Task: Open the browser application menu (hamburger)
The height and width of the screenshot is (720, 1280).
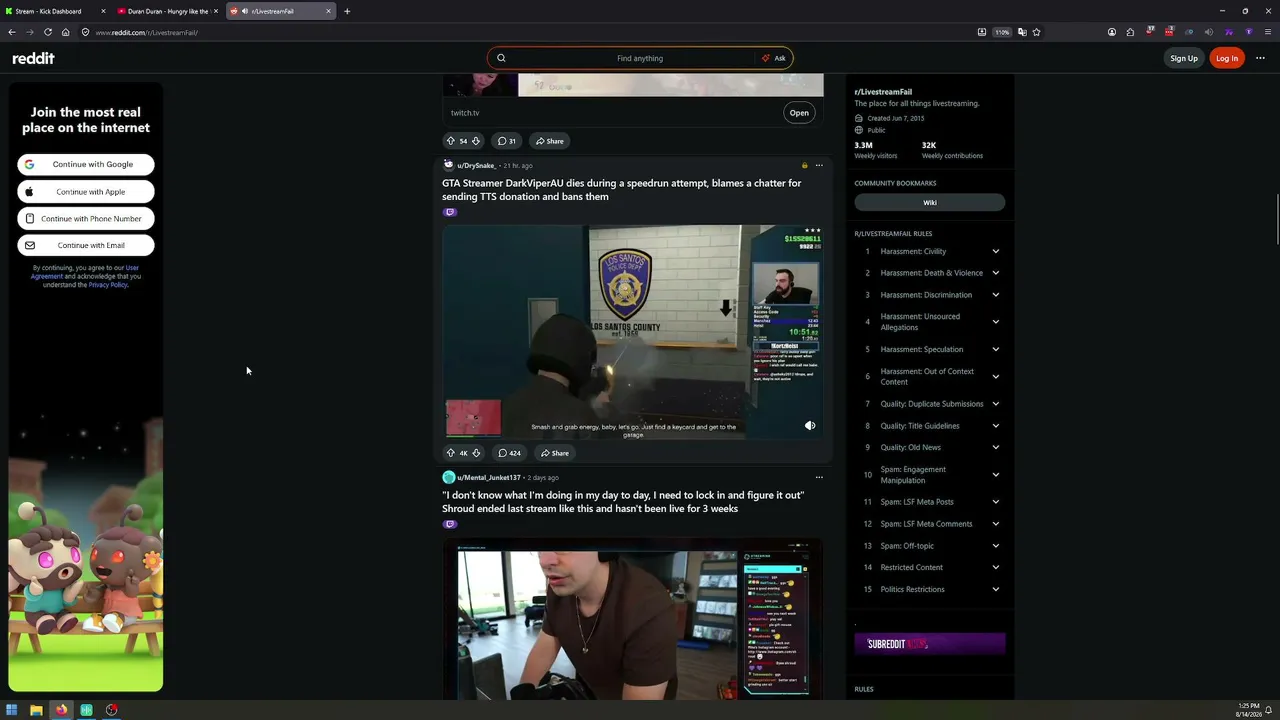Action: (x=1266, y=32)
